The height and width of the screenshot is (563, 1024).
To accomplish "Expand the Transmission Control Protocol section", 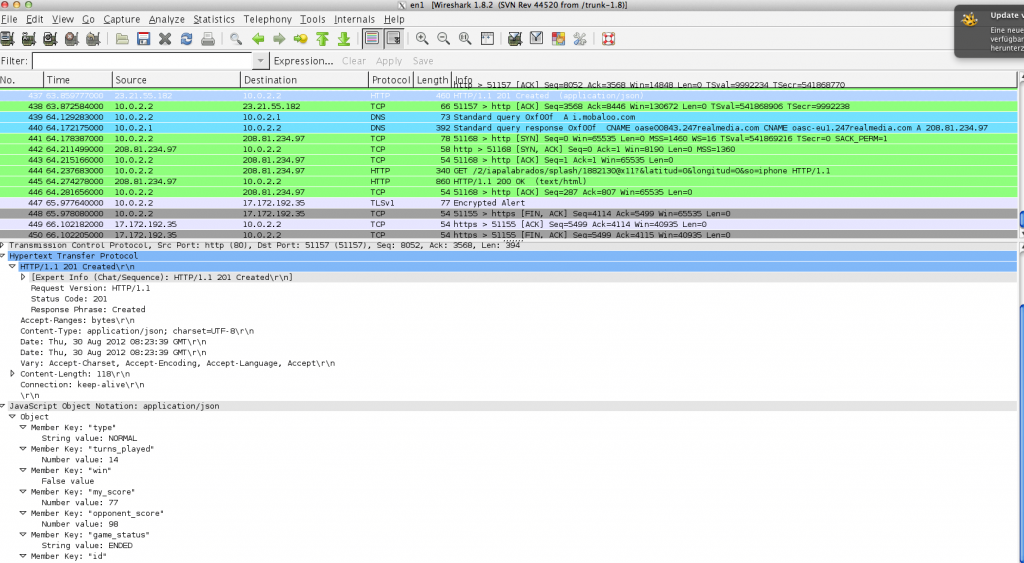I will [x=4, y=245].
